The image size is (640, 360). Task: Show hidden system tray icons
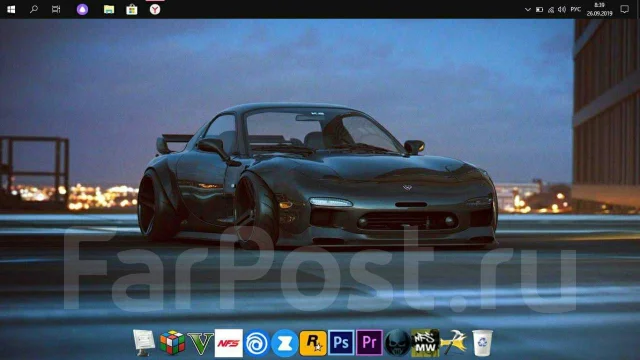pos(527,9)
